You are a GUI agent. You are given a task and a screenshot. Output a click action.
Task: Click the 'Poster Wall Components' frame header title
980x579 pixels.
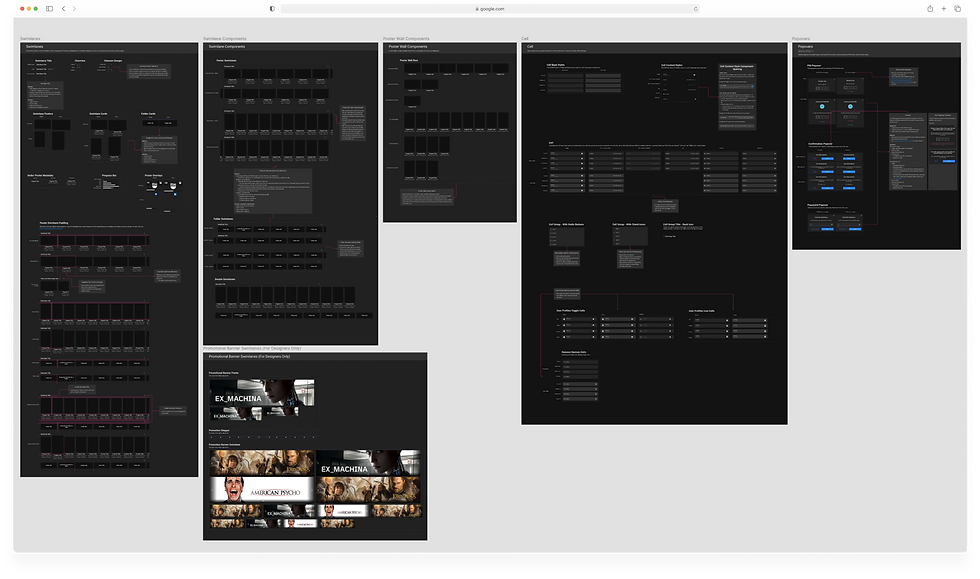click(x=408, y=46)
